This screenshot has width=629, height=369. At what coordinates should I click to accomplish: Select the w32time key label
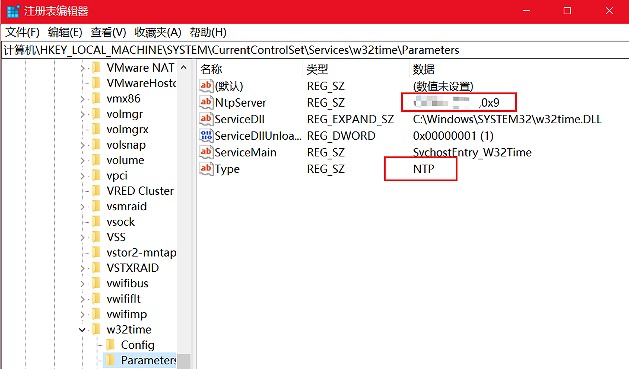[129, 330]
